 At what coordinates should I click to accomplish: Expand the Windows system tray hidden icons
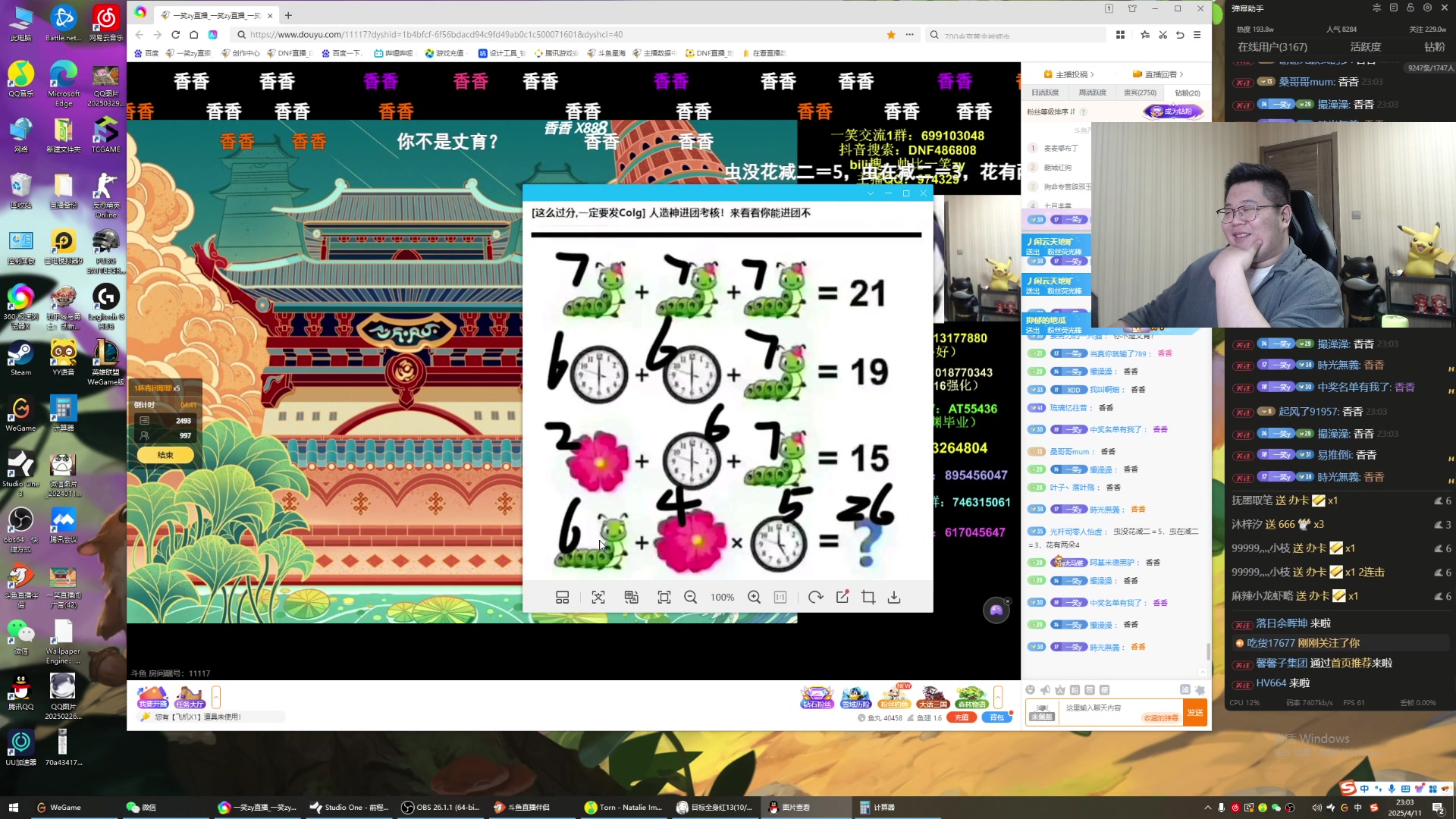1207,808
